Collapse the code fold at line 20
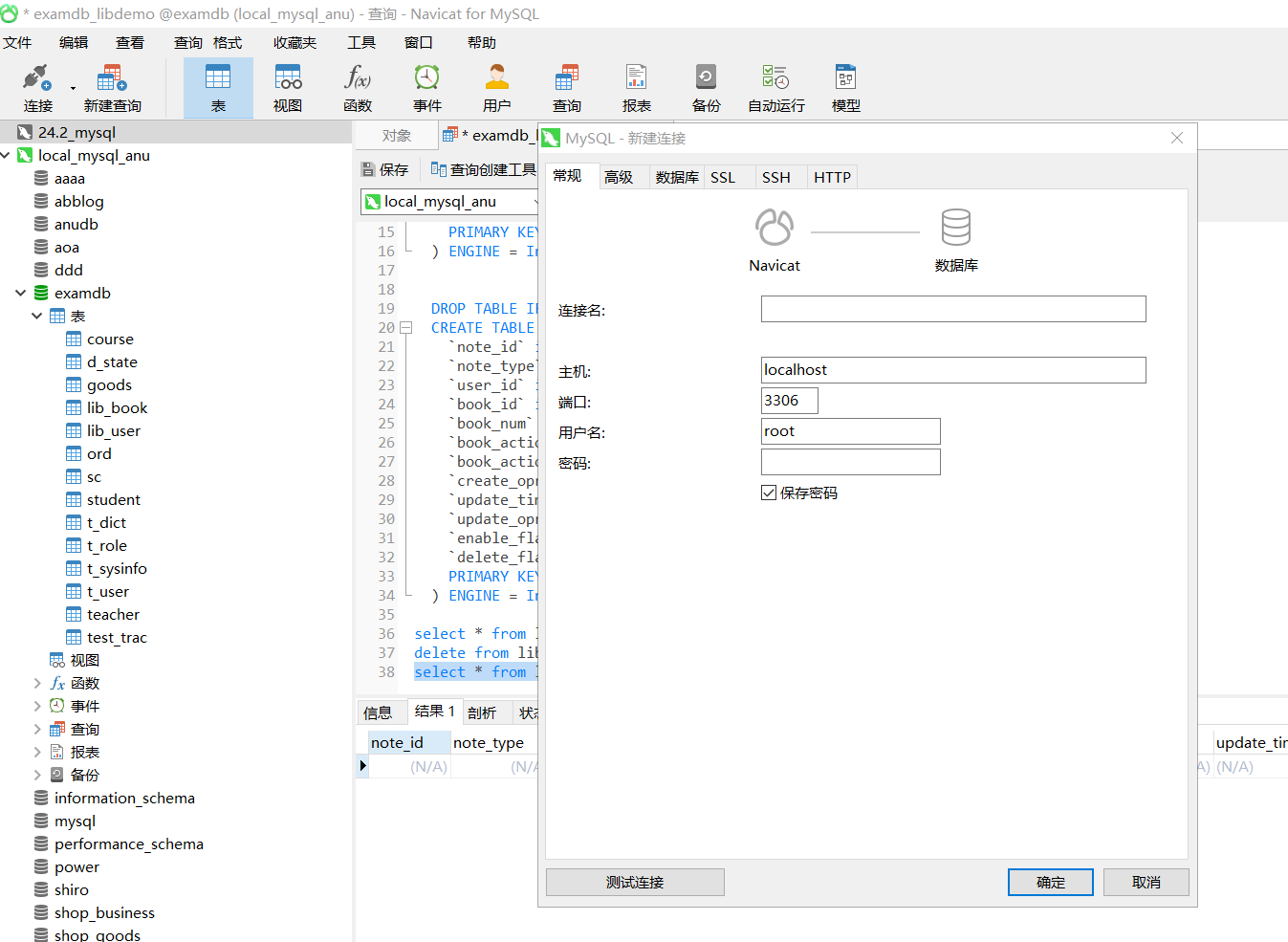The image size is (1288, 942). click(x=405, y=327)
